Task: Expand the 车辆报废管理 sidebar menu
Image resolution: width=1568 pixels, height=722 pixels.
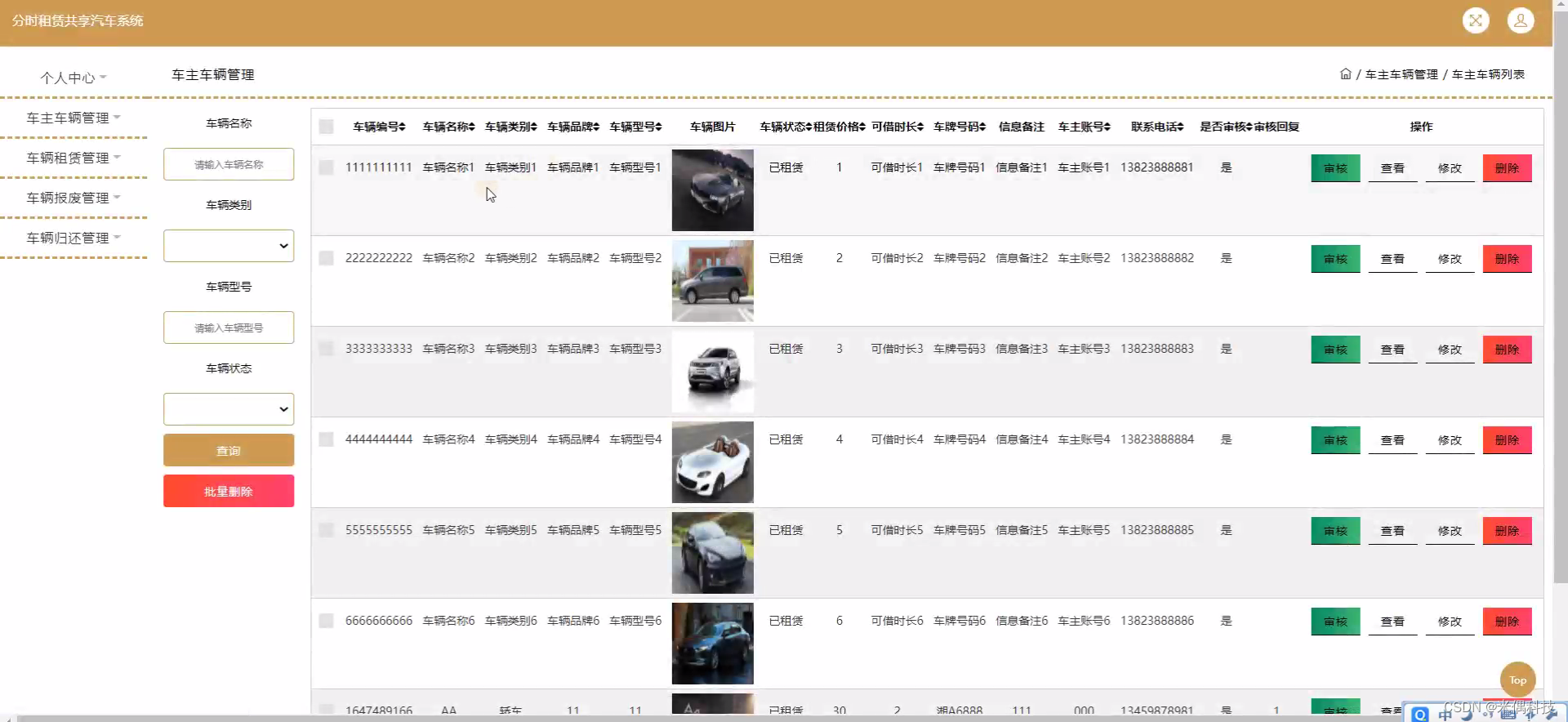Action: coord(73,198)
